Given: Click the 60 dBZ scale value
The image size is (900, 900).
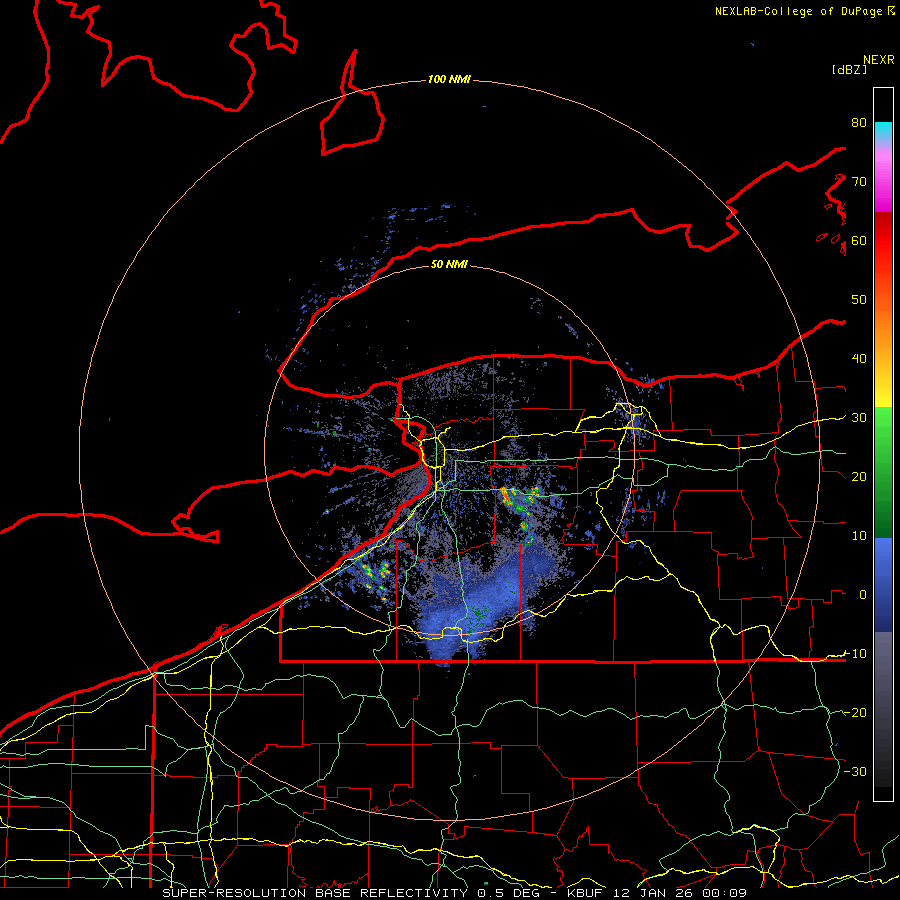Looking at the screenshot, I should pyautogui.click(x=859, y=240).
